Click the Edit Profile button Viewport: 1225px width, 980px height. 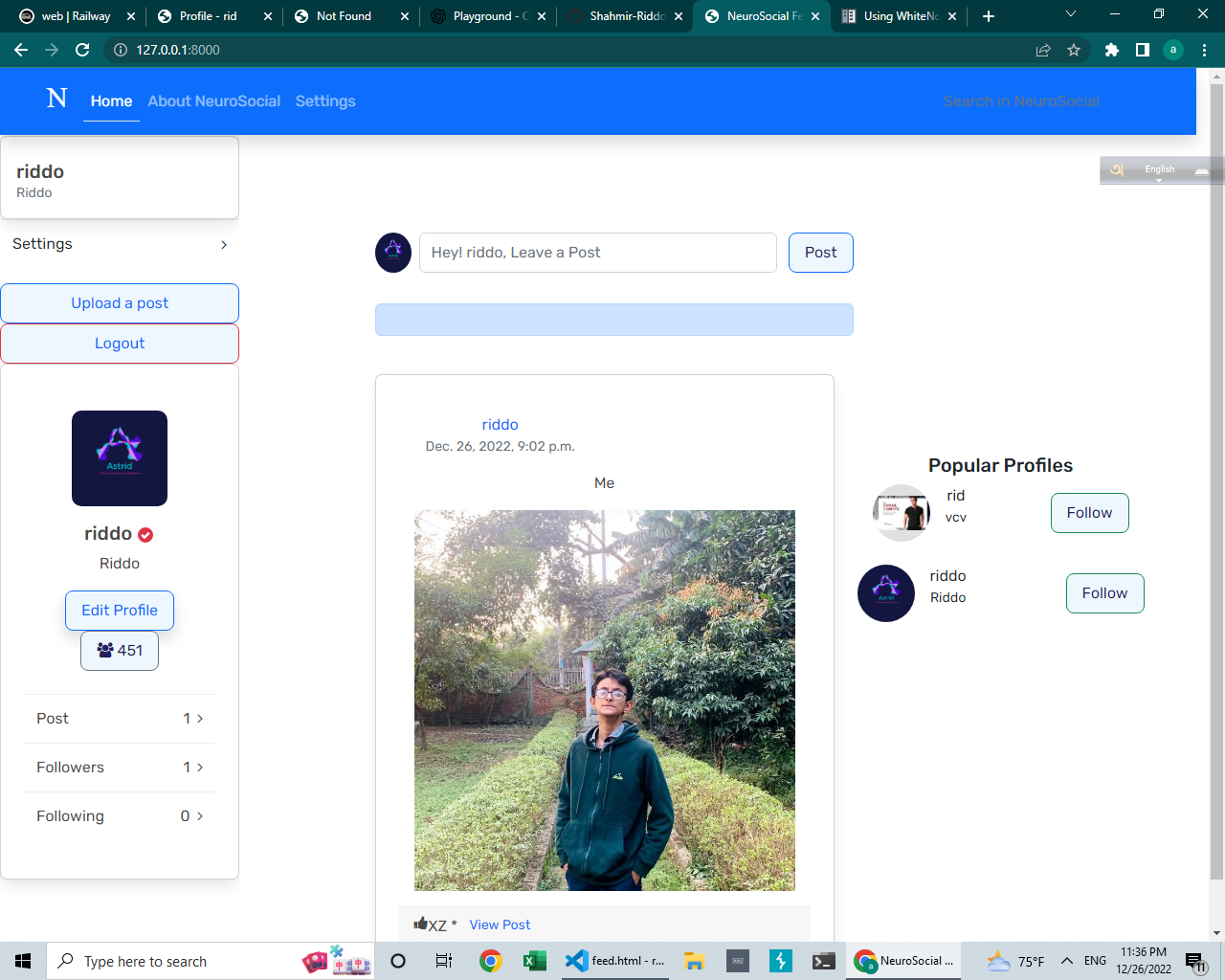(x=120, y=611)
